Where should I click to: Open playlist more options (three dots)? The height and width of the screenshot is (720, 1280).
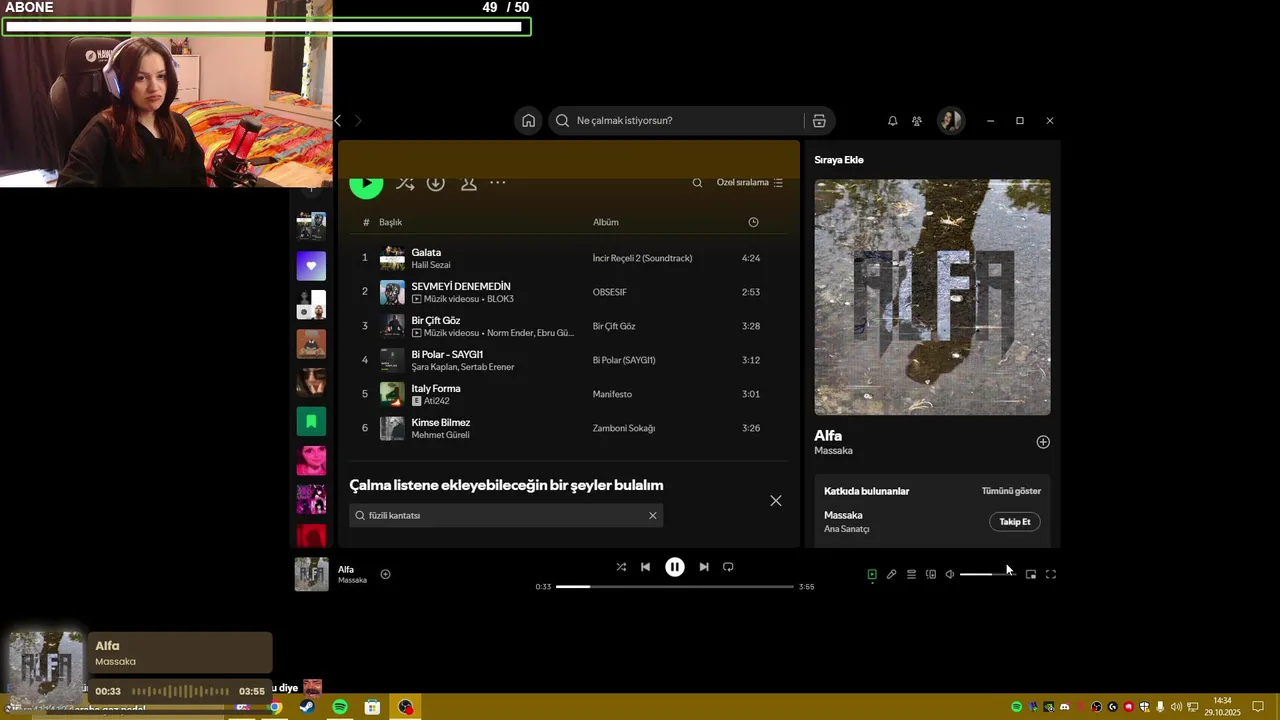498,183
